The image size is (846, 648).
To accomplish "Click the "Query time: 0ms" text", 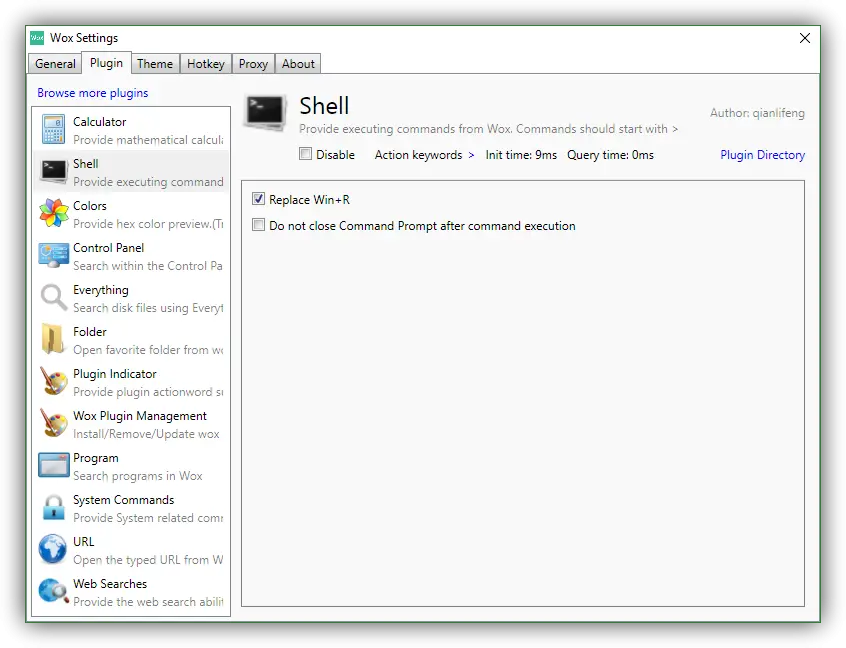I will (x=610, y=155).
